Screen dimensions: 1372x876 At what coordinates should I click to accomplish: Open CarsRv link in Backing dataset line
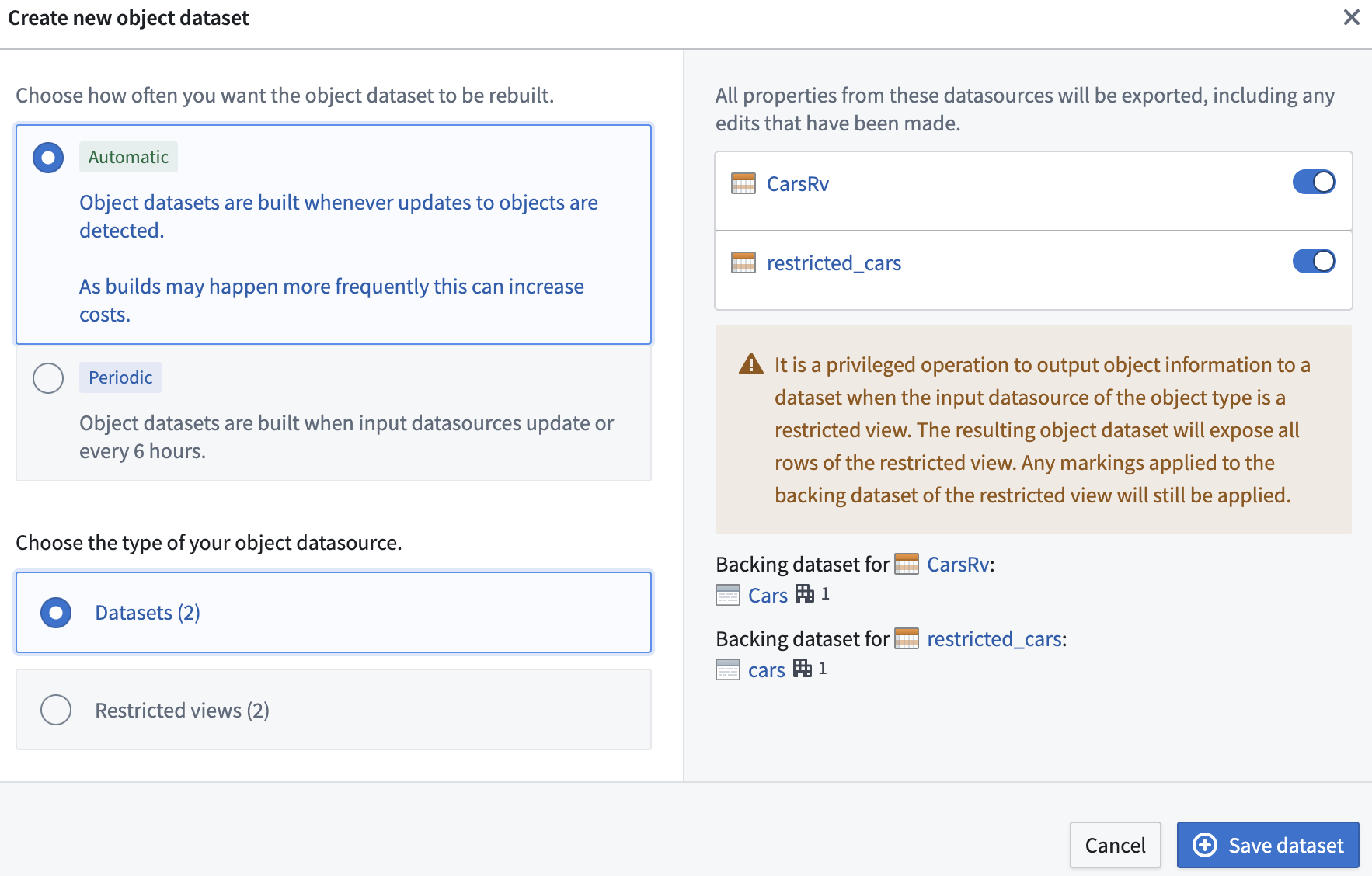tap(958, 565)
